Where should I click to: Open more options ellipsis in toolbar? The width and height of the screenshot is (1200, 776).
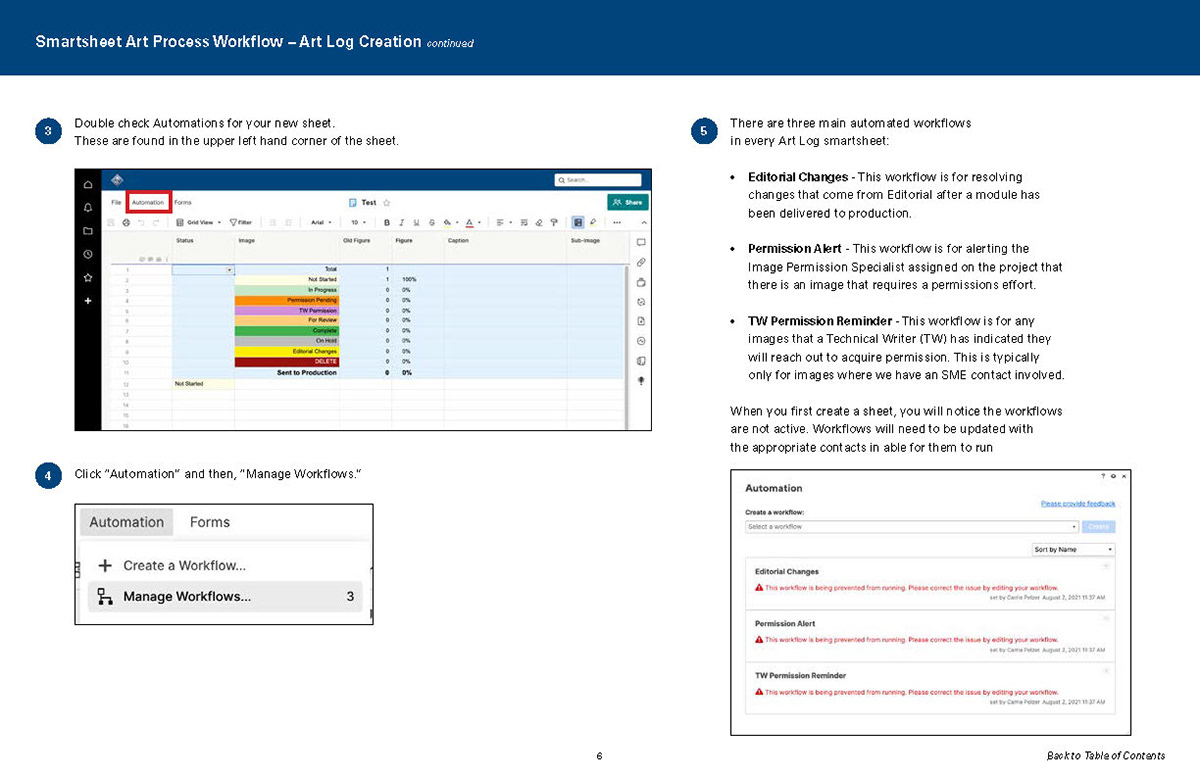(x=617, y=222)
